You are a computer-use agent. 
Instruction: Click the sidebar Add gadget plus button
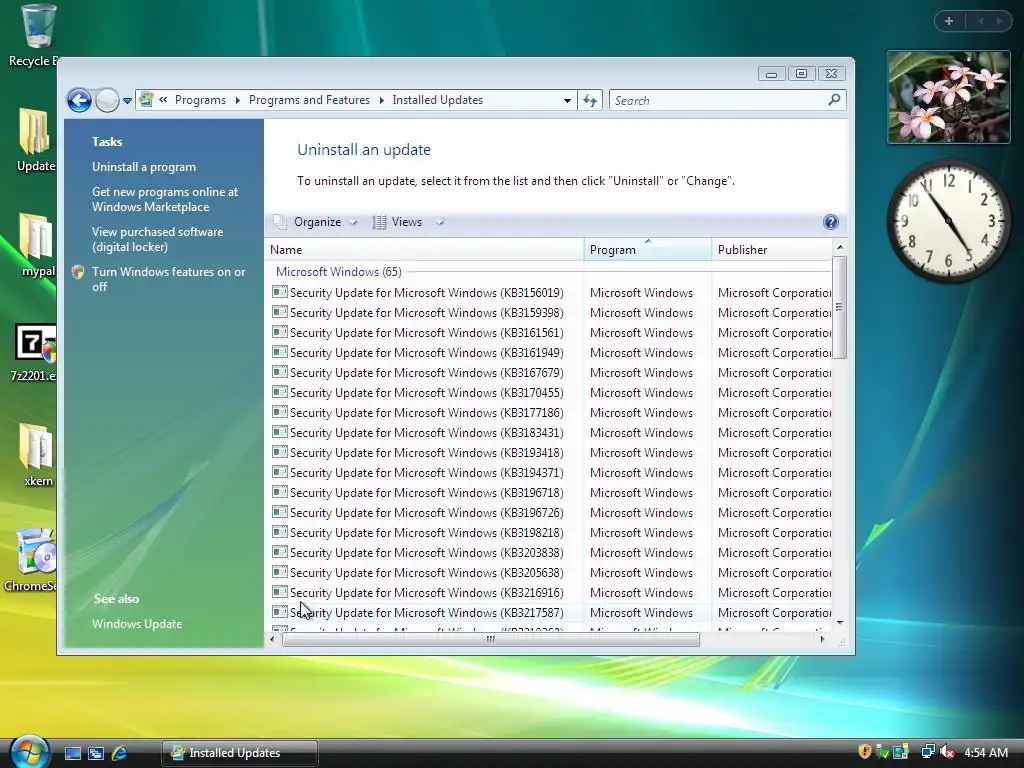pos(949,21)
